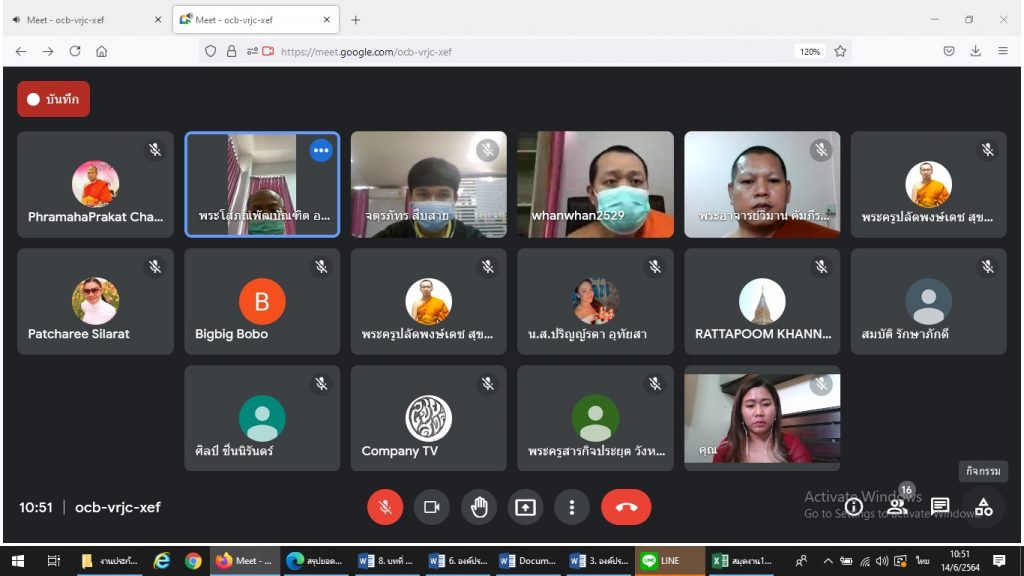The image size is (1024, 576).
Task: Open a new browser tab
Action: (355, 20)
